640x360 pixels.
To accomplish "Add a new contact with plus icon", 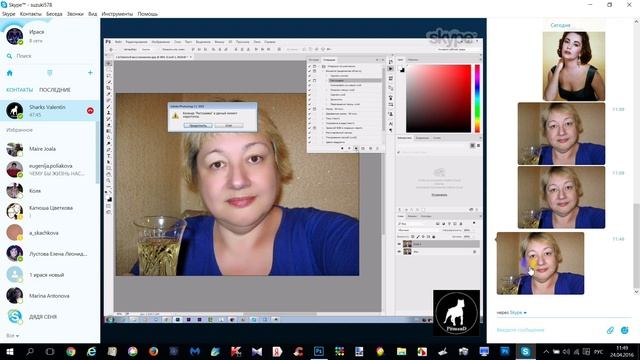I will 90,73.
